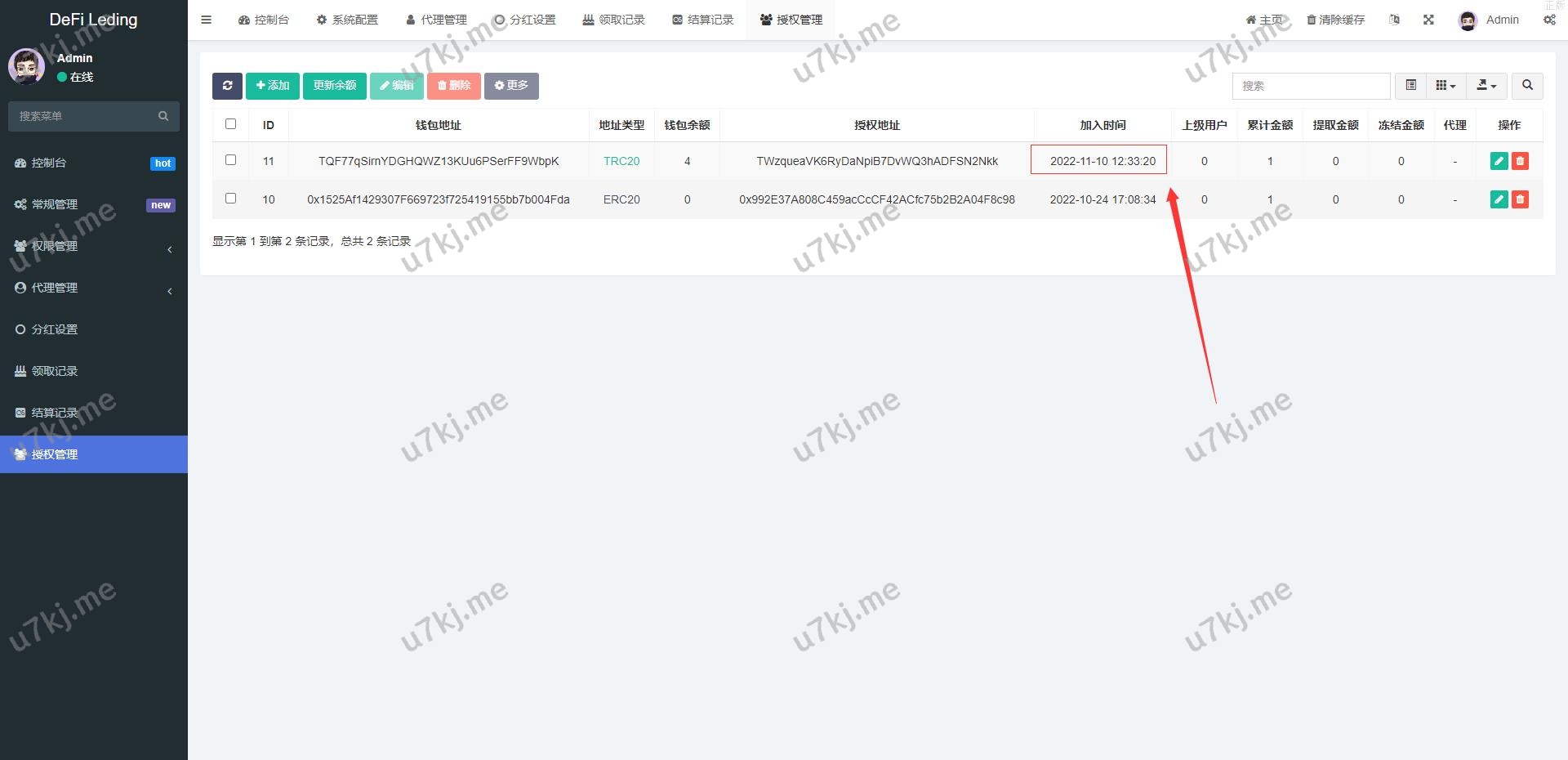Image resolution: width=1568 pixels, height=760 pixels.
Task: Open the export dropdown in table toolbar
Action: pos(1486,86)
